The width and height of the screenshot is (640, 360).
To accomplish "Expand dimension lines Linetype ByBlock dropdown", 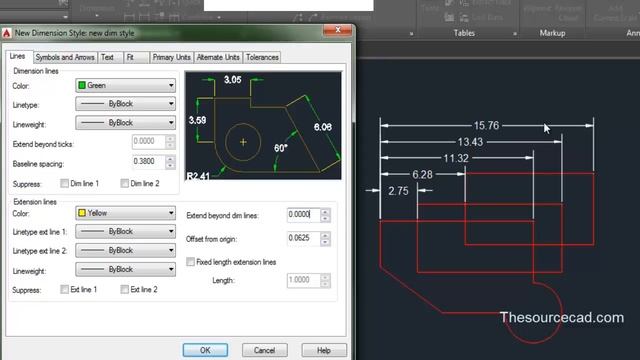I will [x=125, y=104].
